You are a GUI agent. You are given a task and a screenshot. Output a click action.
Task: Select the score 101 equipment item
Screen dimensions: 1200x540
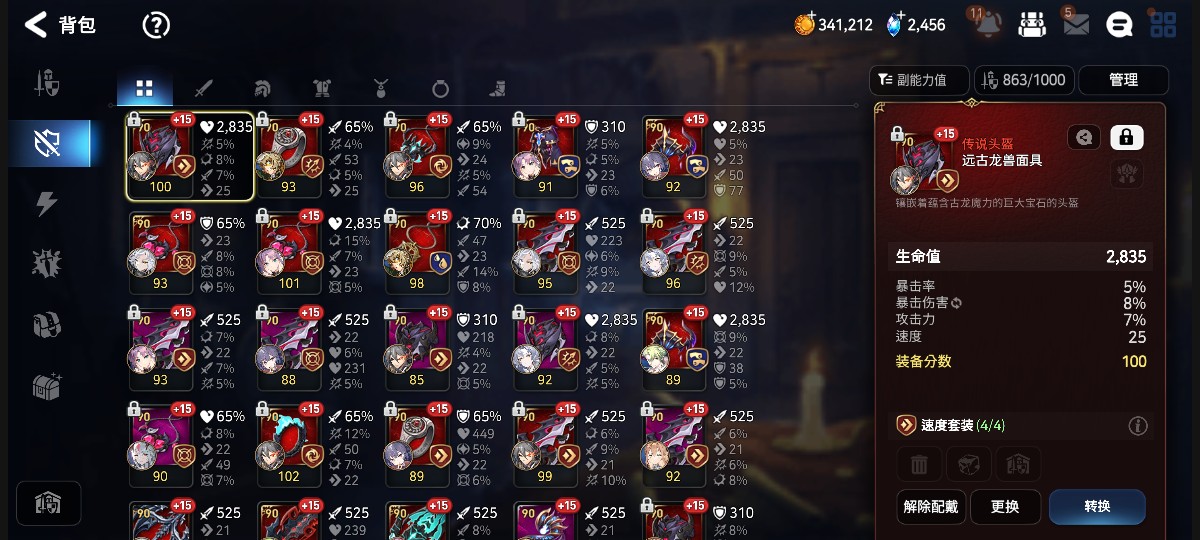point(290,250)
